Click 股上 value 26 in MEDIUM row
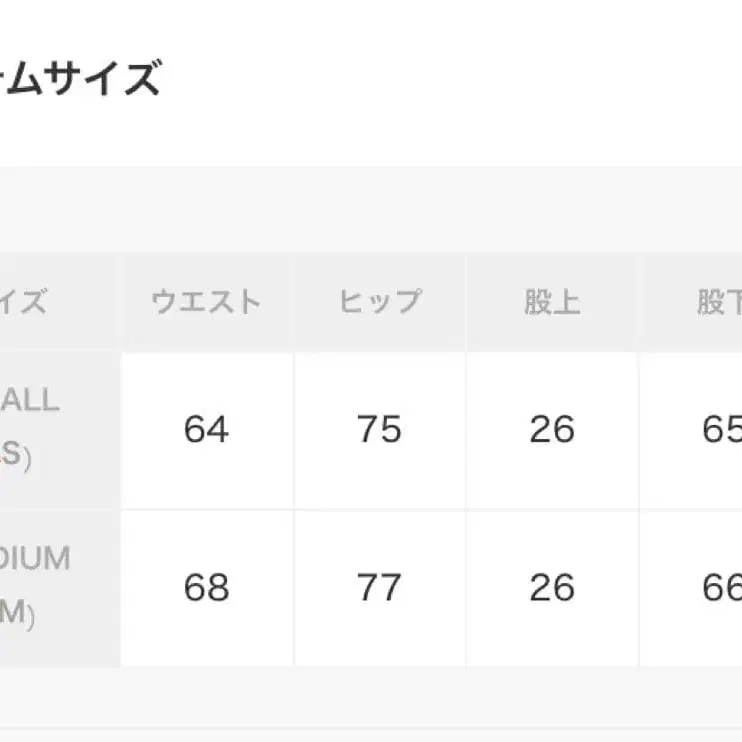The image size is (742, 742). tap(552, 588)
